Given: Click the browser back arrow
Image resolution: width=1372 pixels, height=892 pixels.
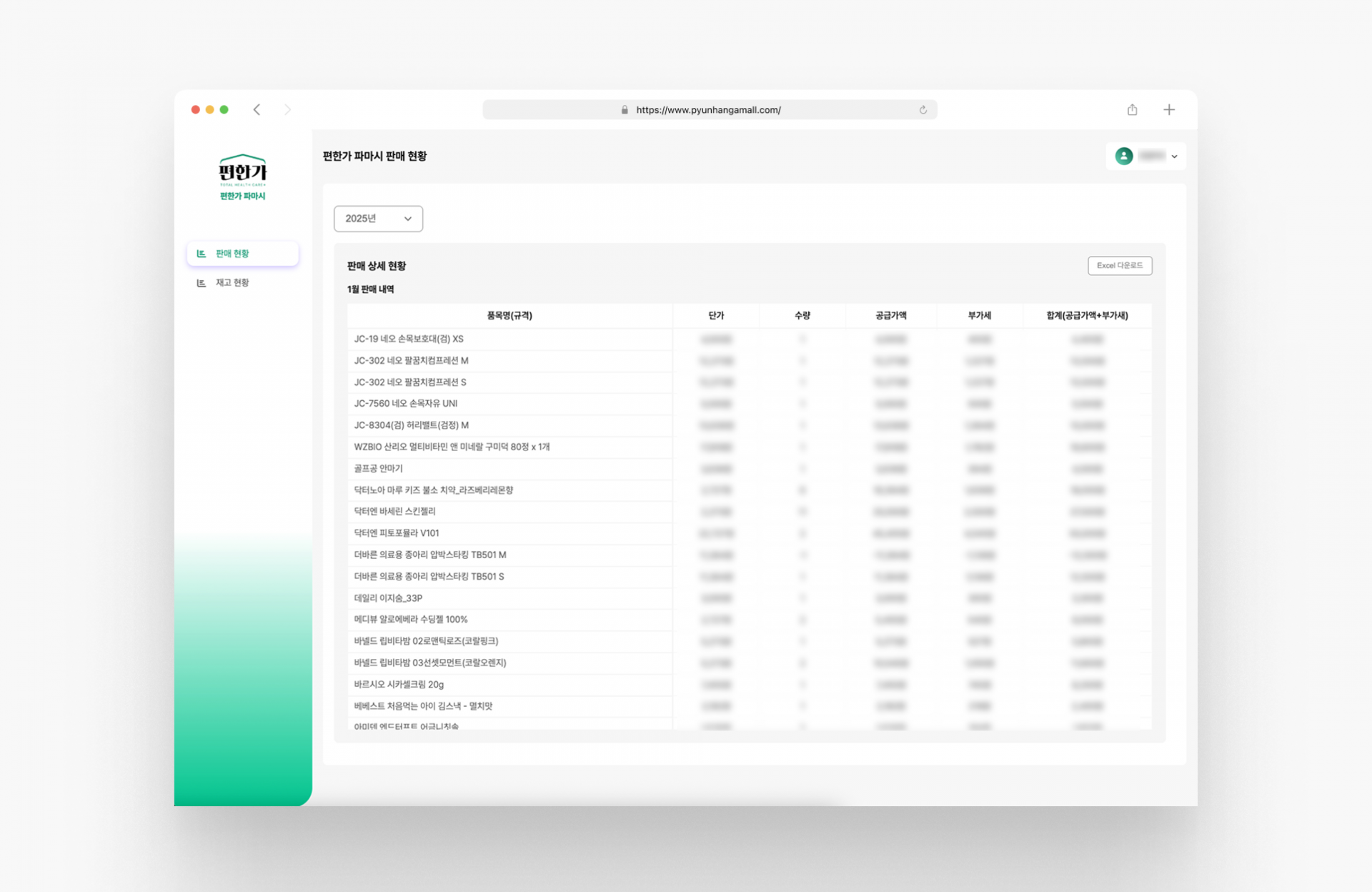Looking at the screenshot, I should coord(257,109).
